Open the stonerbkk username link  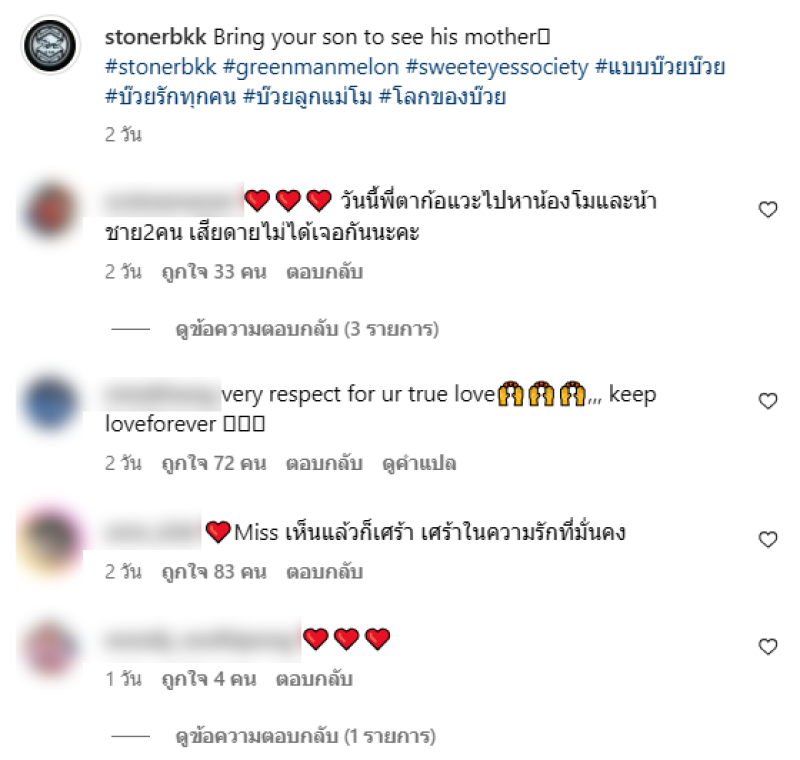(x=155, y=37)
